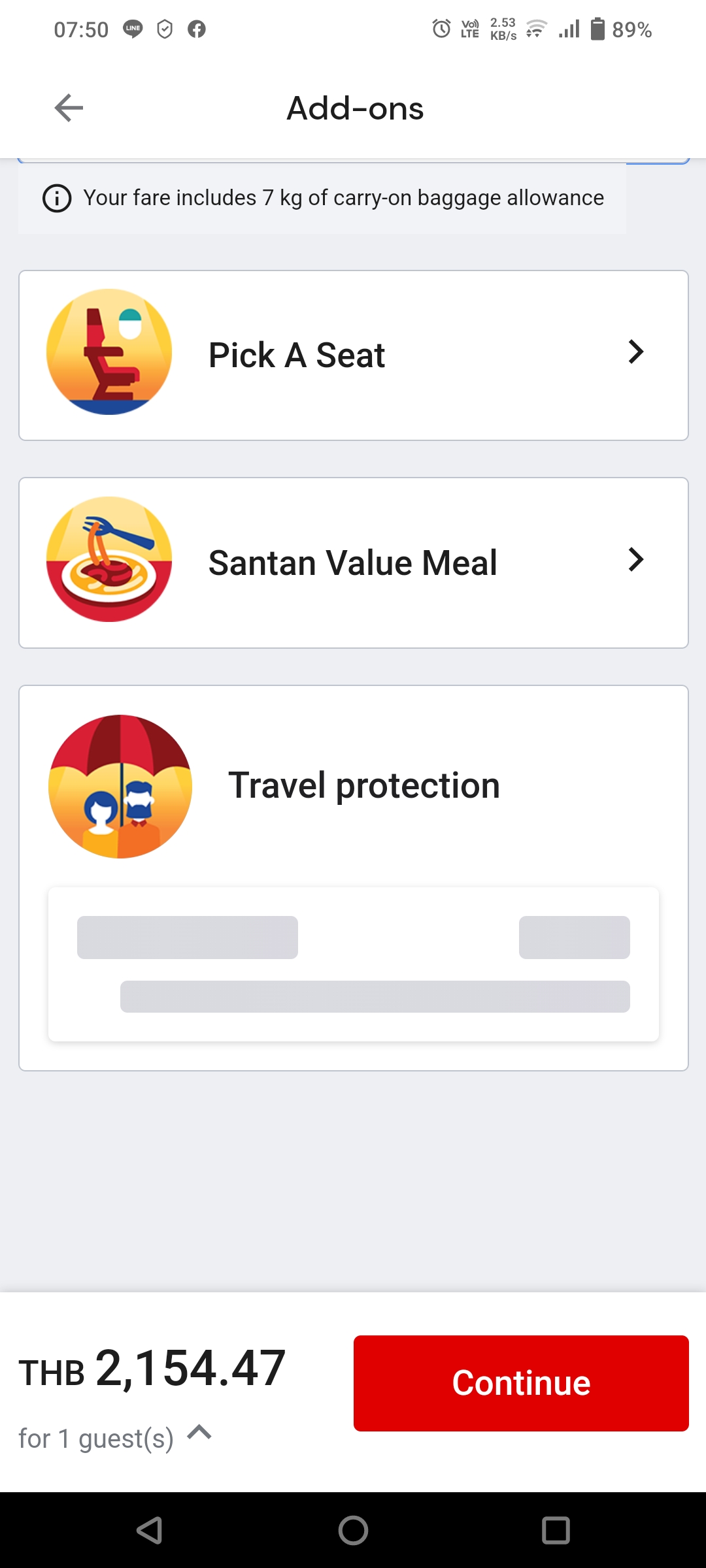Tap the Pick A Seat seat icon
The image size is (706, 1568).
109,352
